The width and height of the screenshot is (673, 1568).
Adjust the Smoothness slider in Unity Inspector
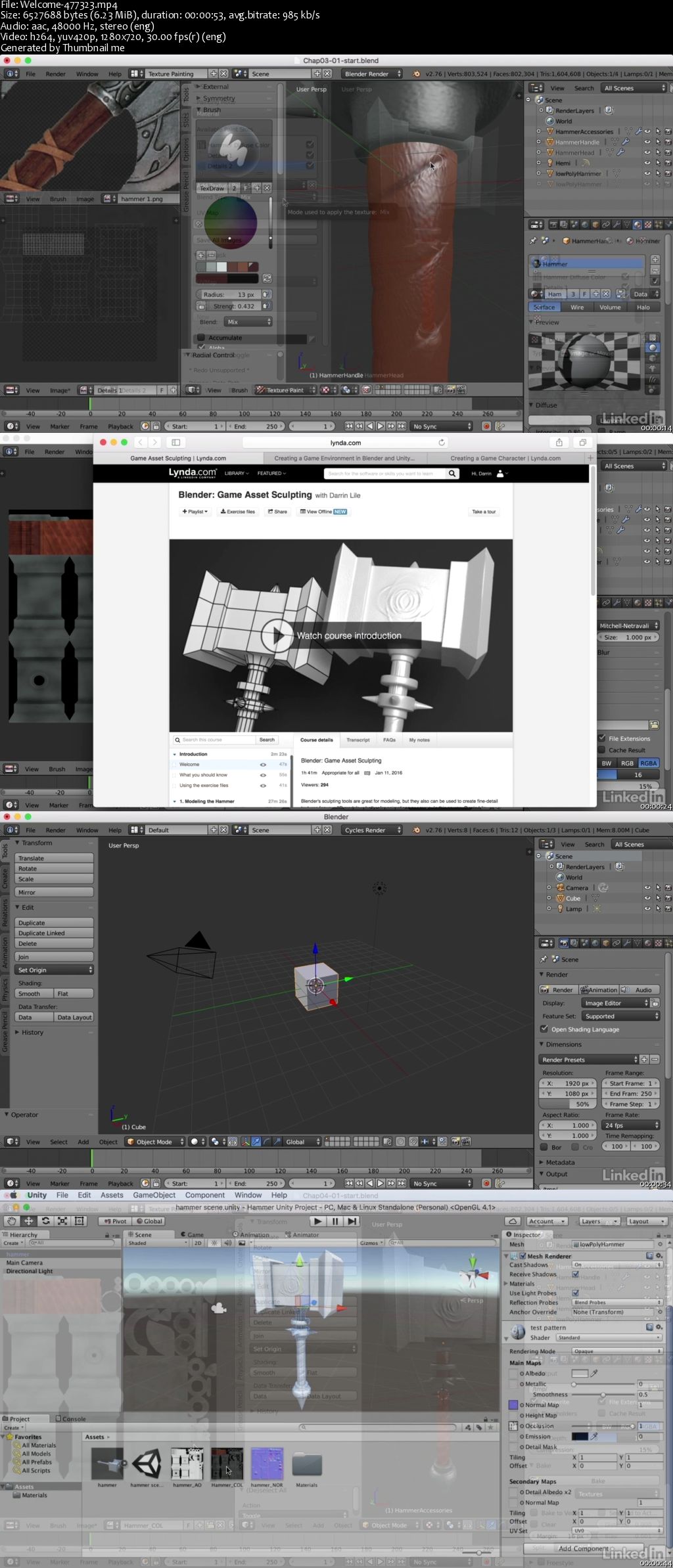coord(603,1395)
